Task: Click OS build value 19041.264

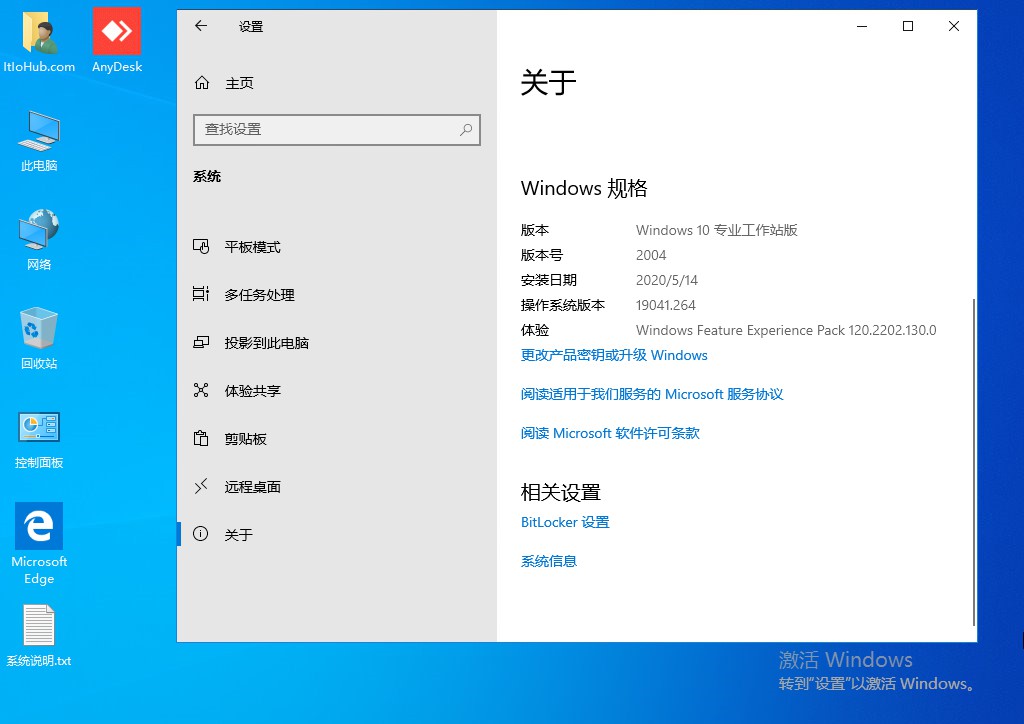Action: [665, 305]
